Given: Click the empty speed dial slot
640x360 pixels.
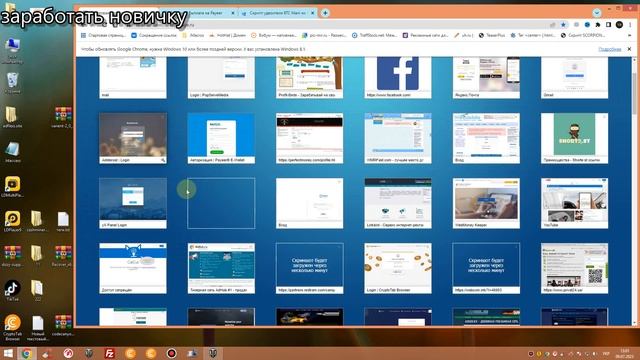Looking at the screenshot, I should pyautogui.click(x=221, y=203).
